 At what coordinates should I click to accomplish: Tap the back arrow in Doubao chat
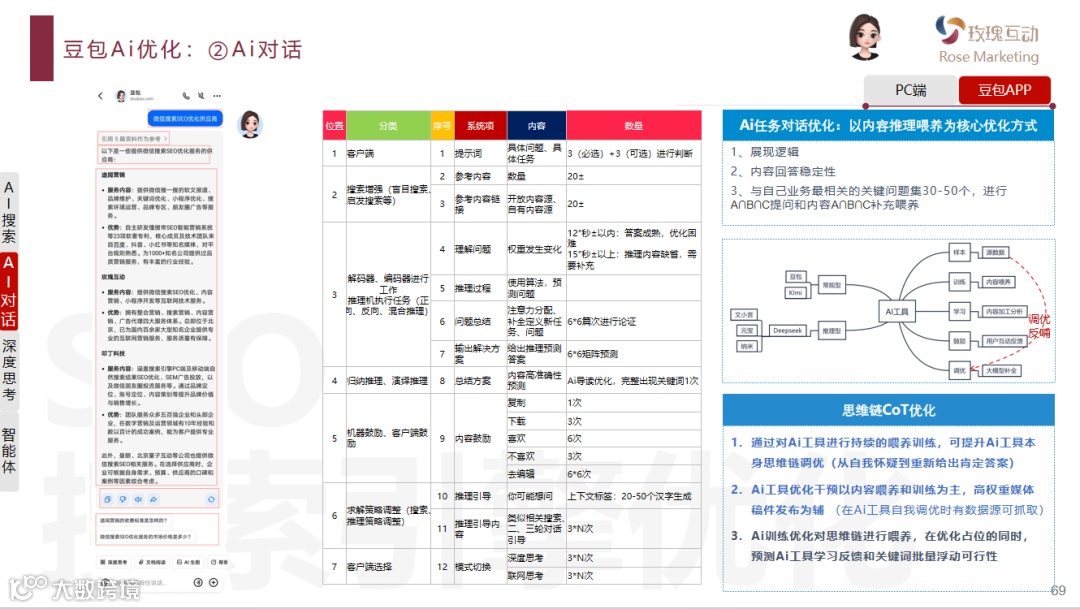101,96
